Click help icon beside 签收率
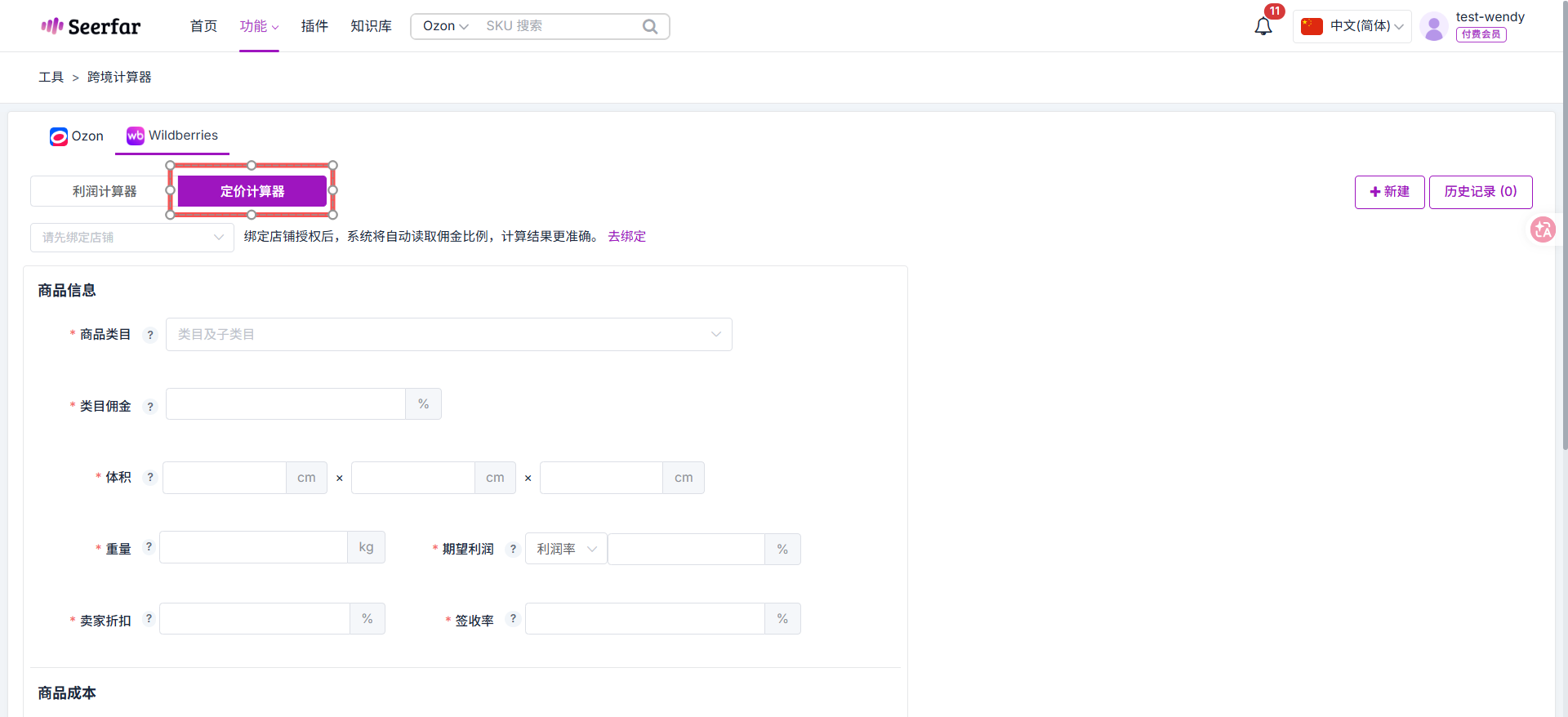1568x717 pixels. pyautogui.click(x=513, y=619)
